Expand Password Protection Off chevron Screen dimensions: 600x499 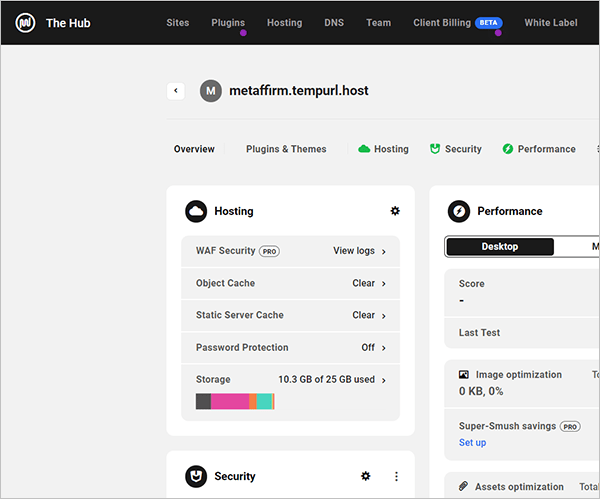383,348
